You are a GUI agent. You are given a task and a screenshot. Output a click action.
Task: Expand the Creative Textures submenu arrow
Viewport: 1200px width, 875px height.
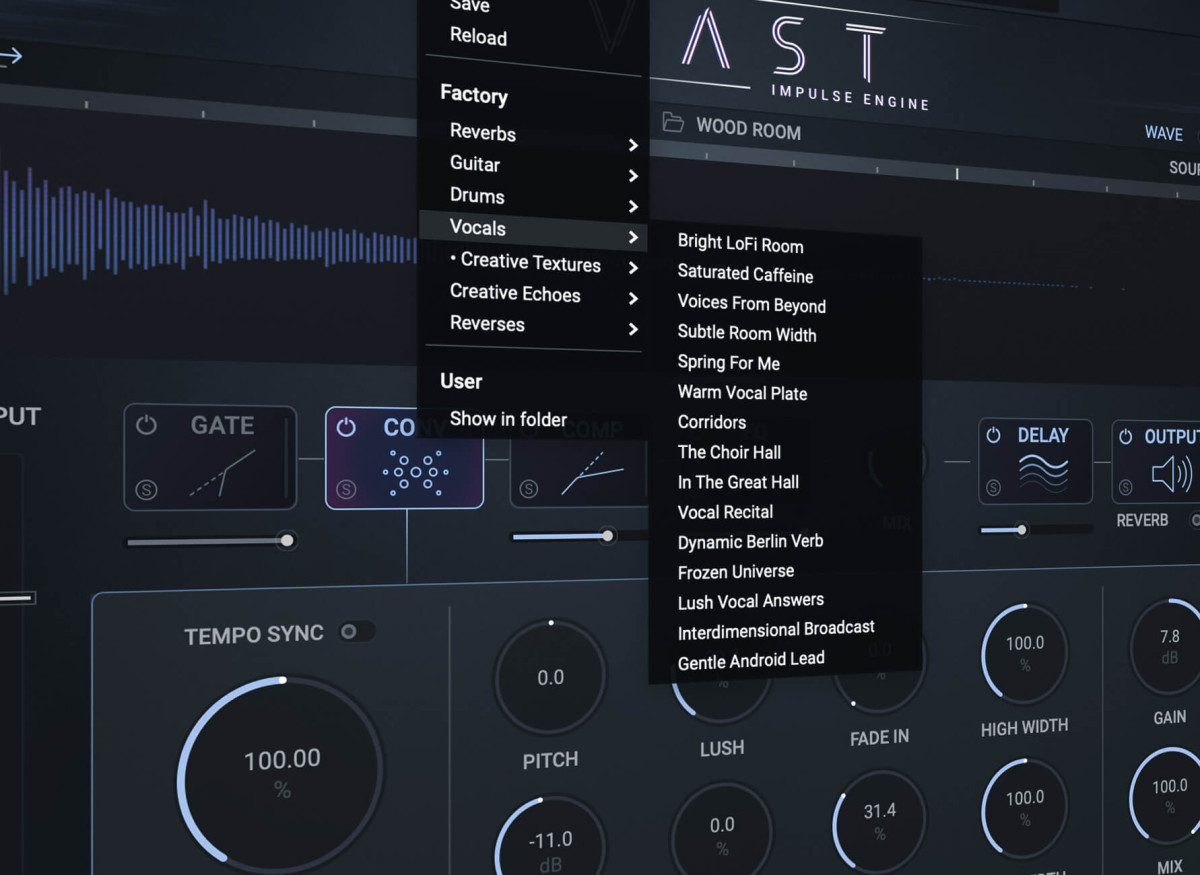click(633, 268)
